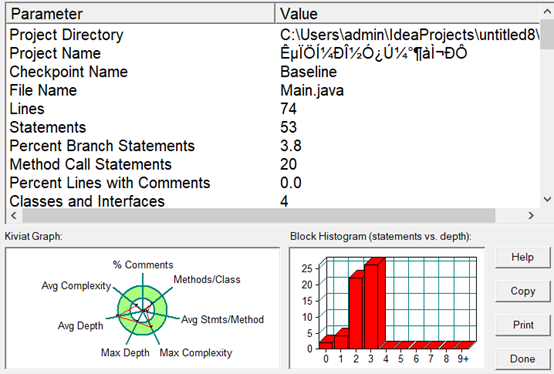
Task: Print the metrics report
Action: [x=523, y=325]
